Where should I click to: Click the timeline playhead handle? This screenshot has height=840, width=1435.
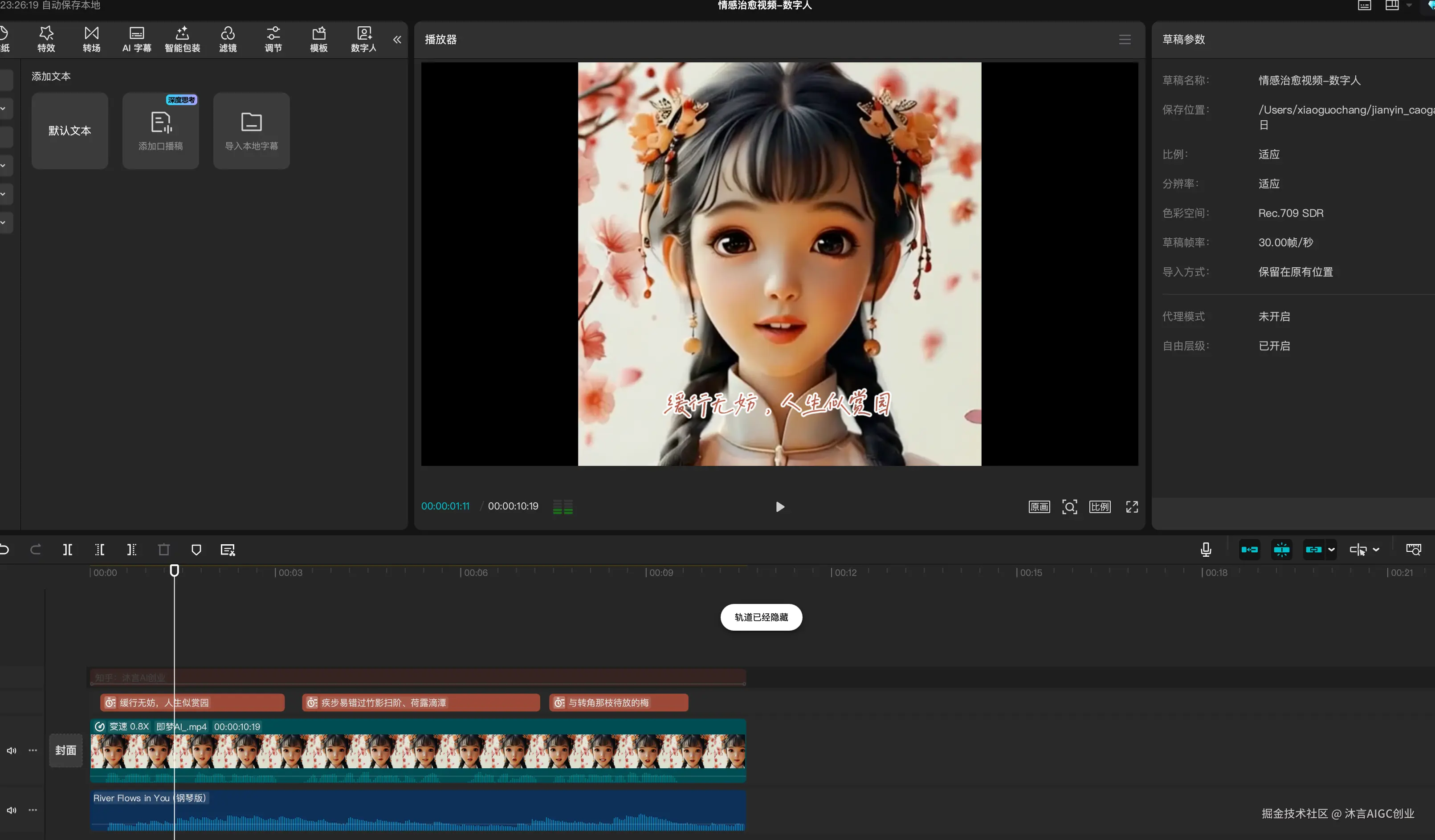tap(174, 570)
